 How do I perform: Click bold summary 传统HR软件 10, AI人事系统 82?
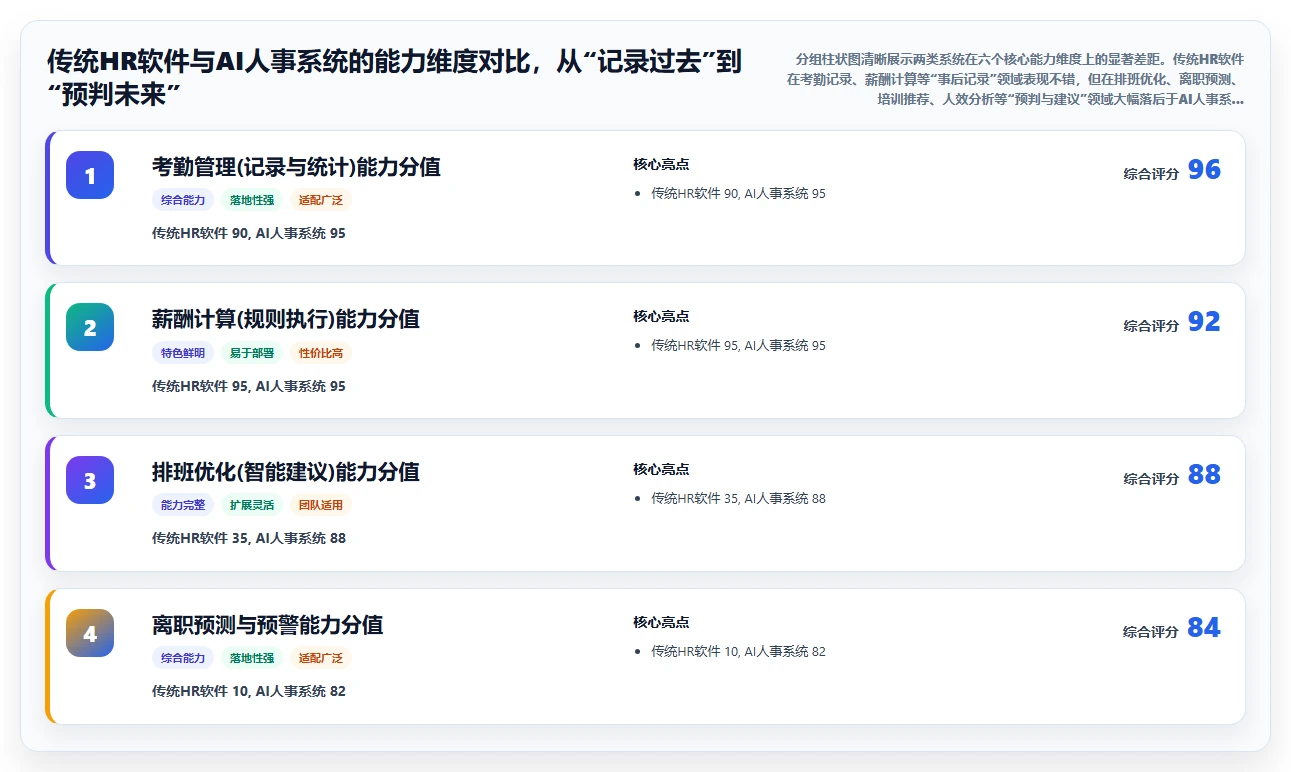tap(249, 691)
